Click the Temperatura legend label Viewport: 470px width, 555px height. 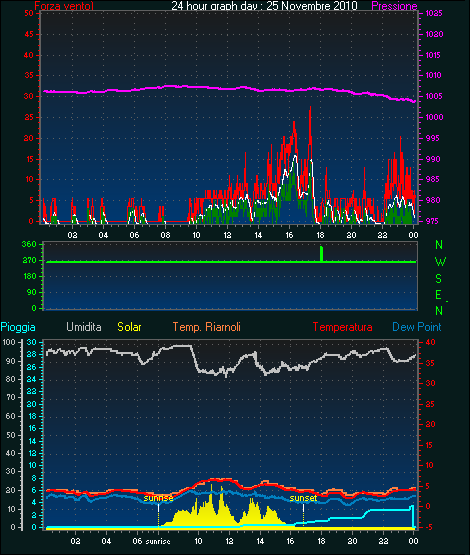coord(342,327)
